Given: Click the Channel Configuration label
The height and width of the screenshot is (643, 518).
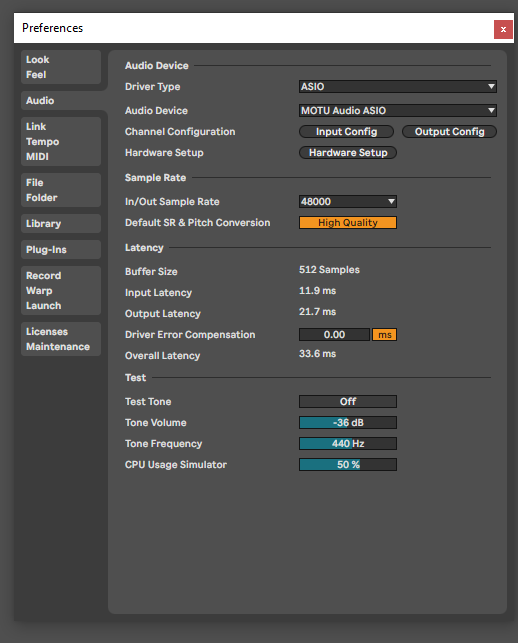Looking at the screenshot, I should (180, 132).
